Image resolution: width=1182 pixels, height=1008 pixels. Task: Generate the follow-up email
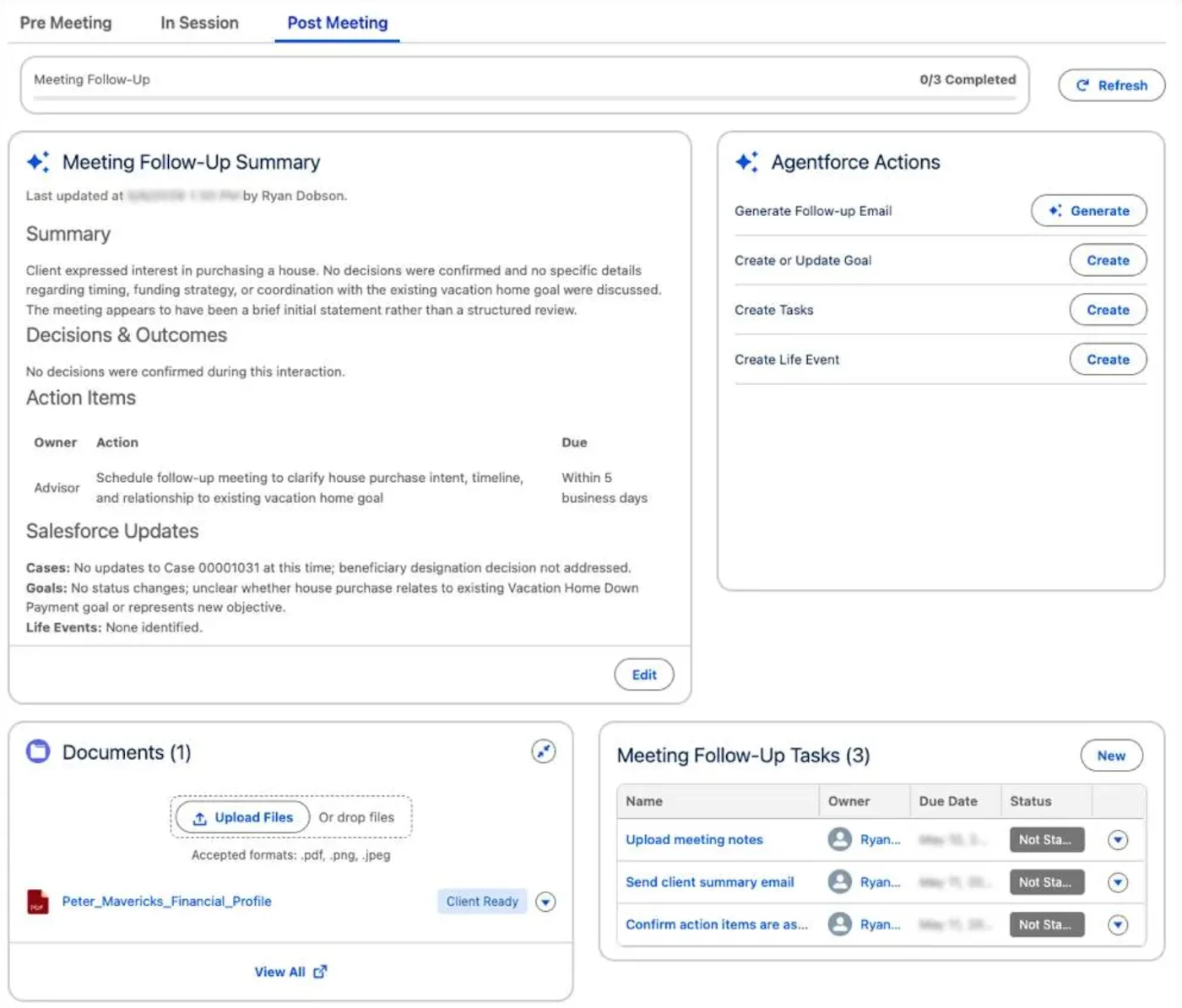(x=1089, y=211)
